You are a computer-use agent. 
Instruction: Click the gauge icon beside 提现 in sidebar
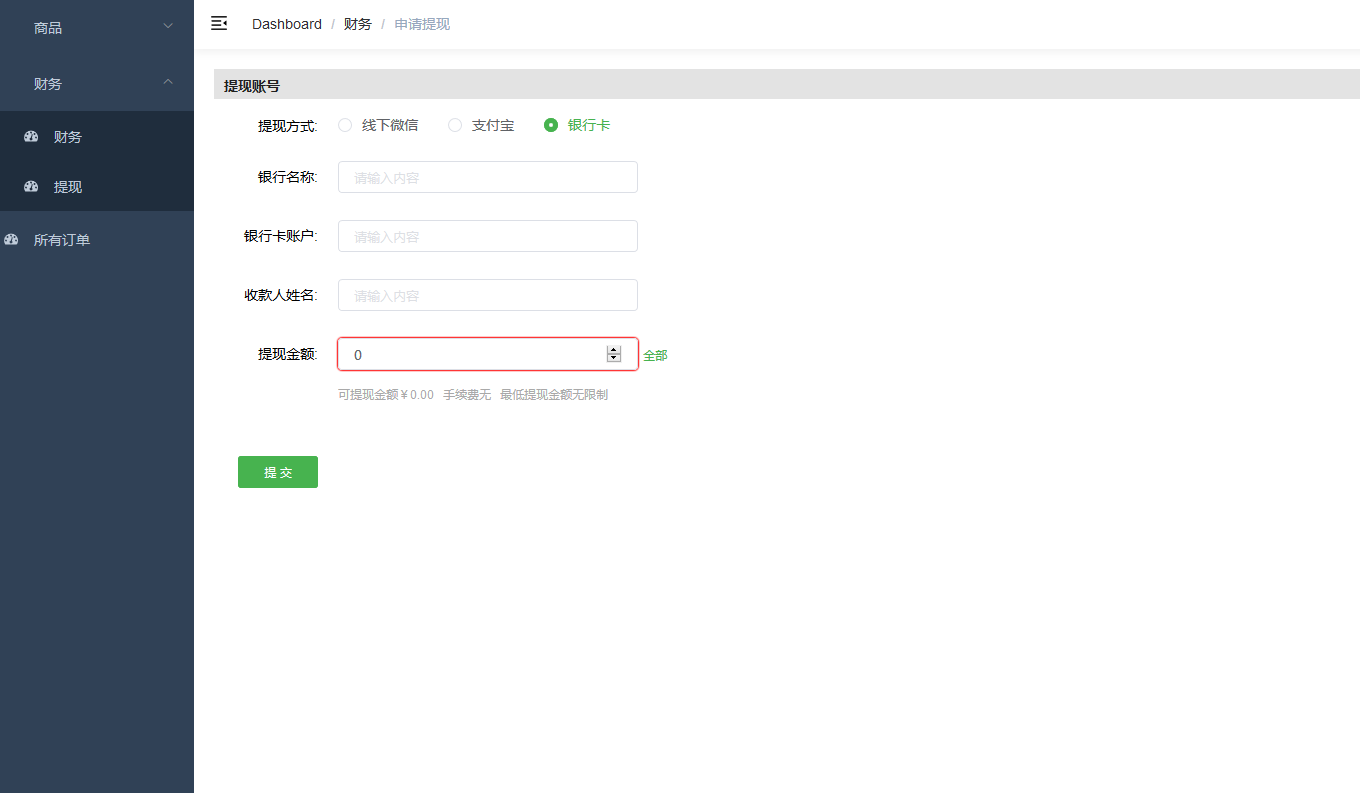[x=31, y=187]
